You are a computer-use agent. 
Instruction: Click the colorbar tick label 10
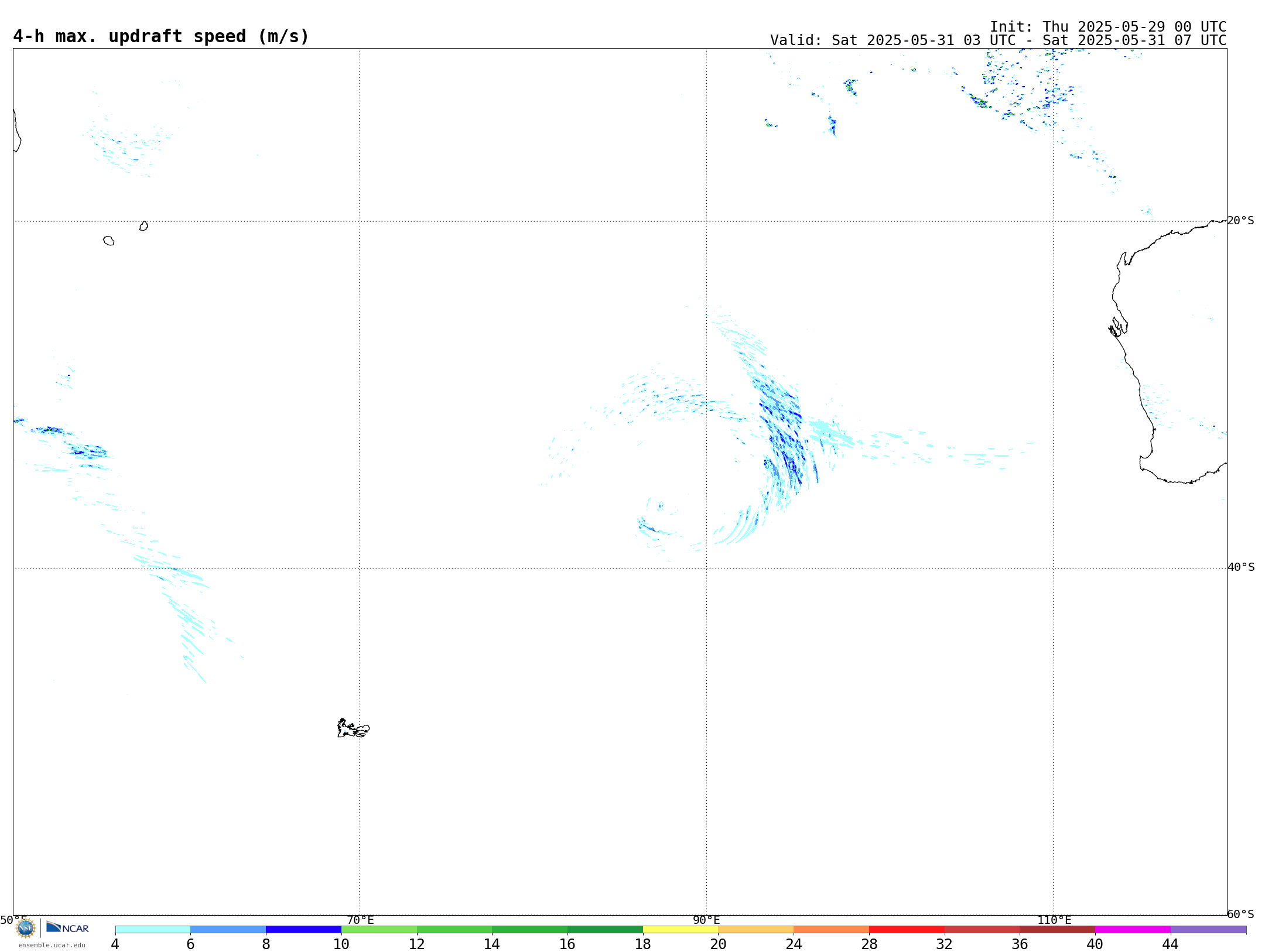341,944
